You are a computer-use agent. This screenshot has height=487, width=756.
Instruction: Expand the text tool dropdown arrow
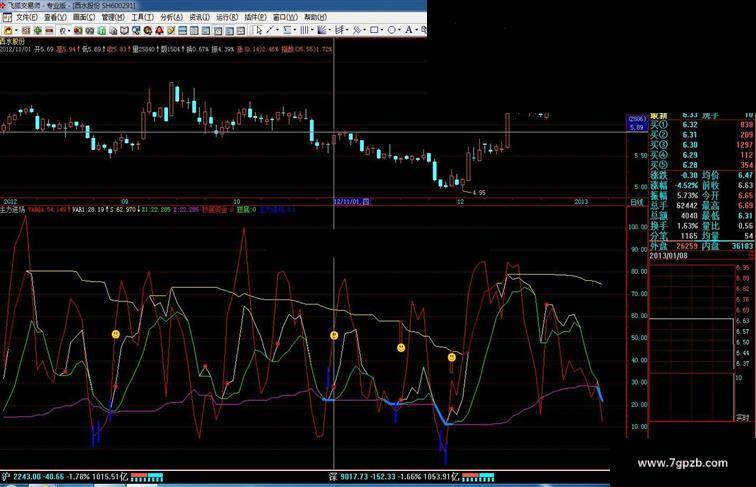coord(417,30)
